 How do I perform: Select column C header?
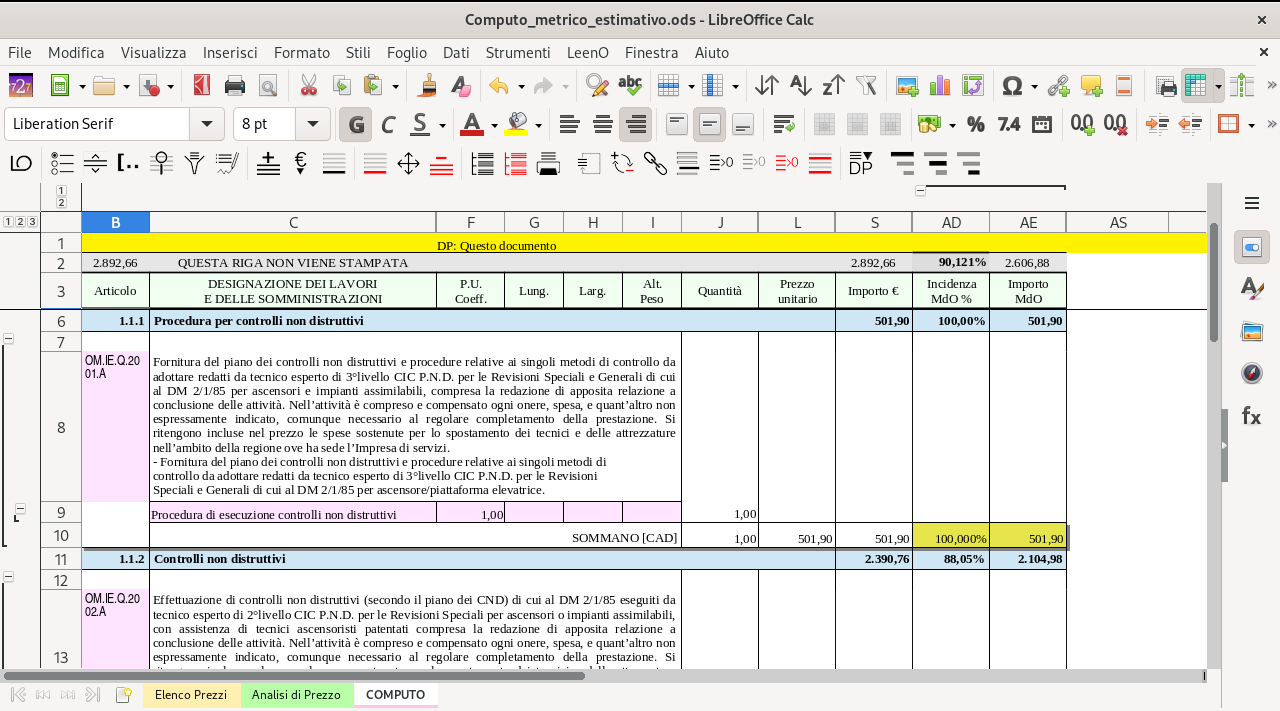(293, 222)
